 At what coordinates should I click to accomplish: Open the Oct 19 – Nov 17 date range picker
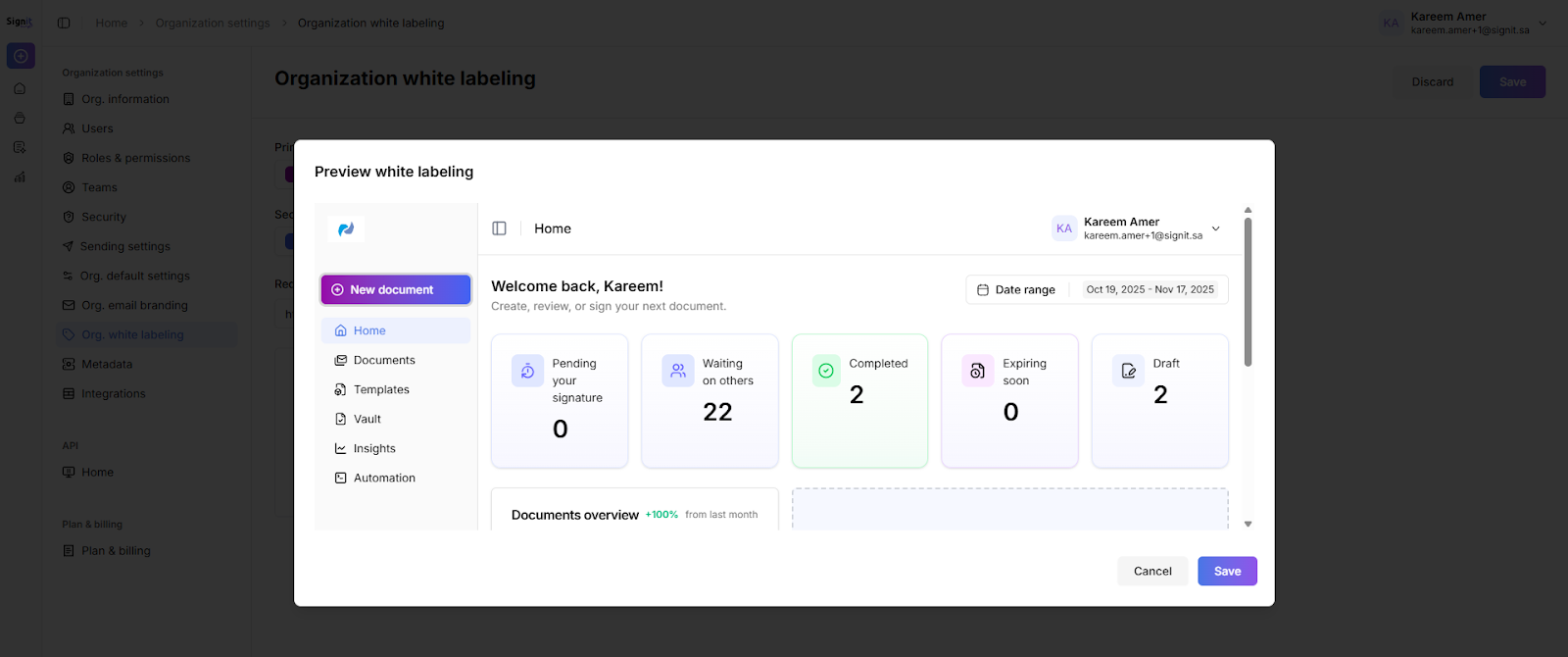pyautogui.click(x=1150, y=290)
